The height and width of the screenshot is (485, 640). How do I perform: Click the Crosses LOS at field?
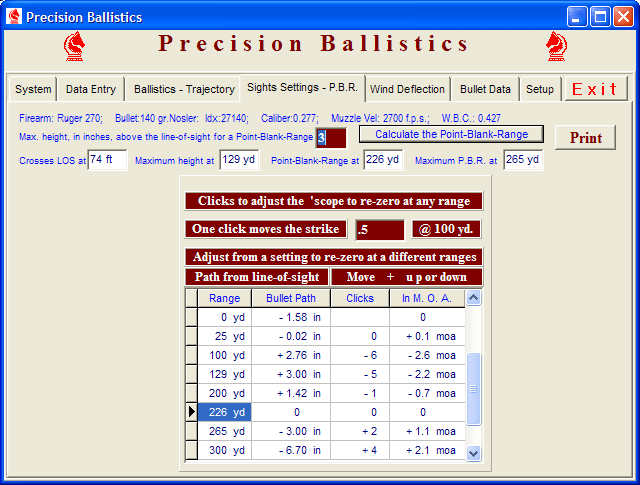(106, 160)
